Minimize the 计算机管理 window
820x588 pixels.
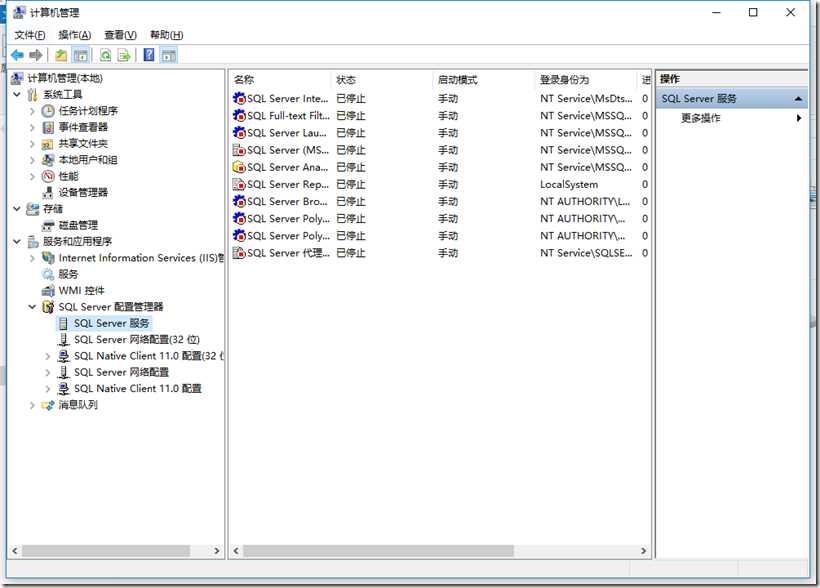pyautogui.click(x=716, y=12)
